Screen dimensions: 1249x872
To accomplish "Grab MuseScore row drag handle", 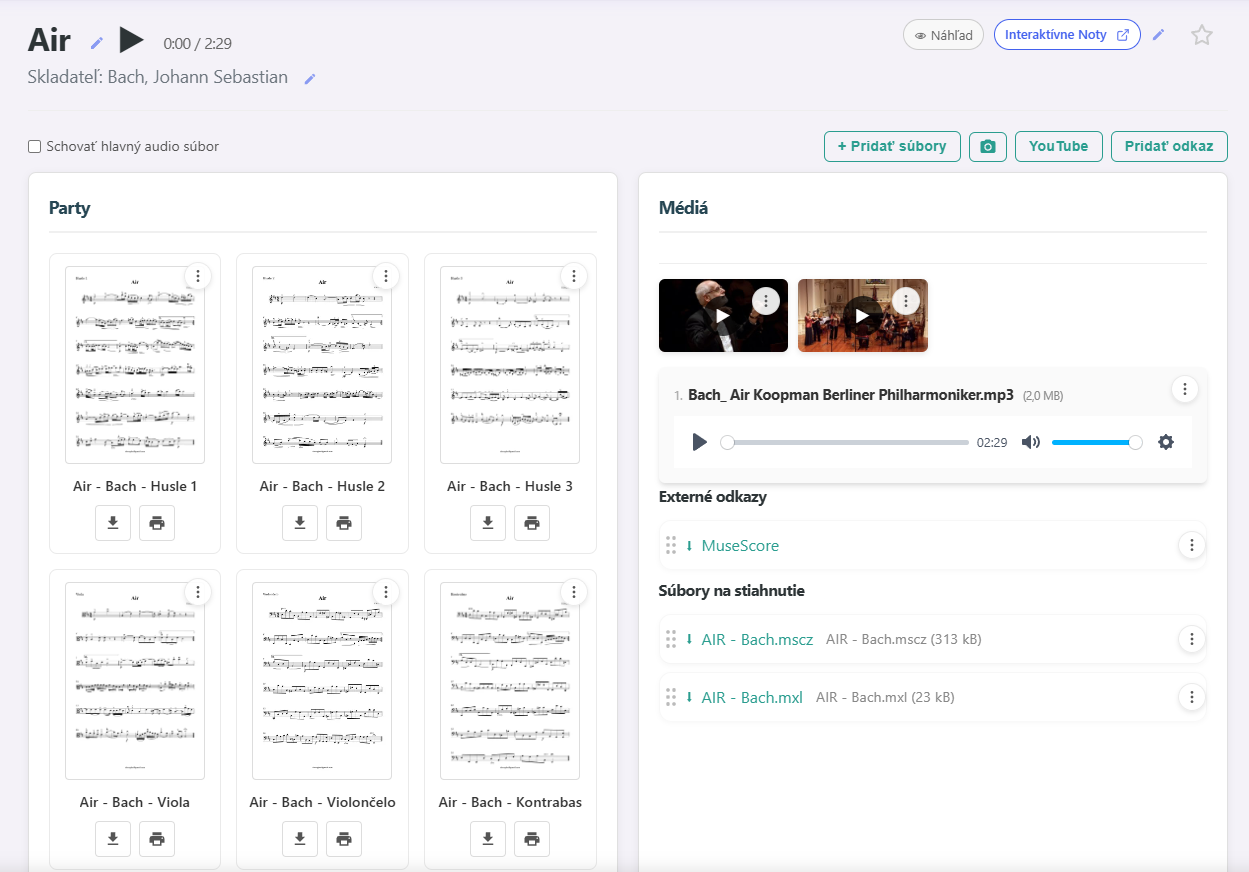I will [671, 546].
